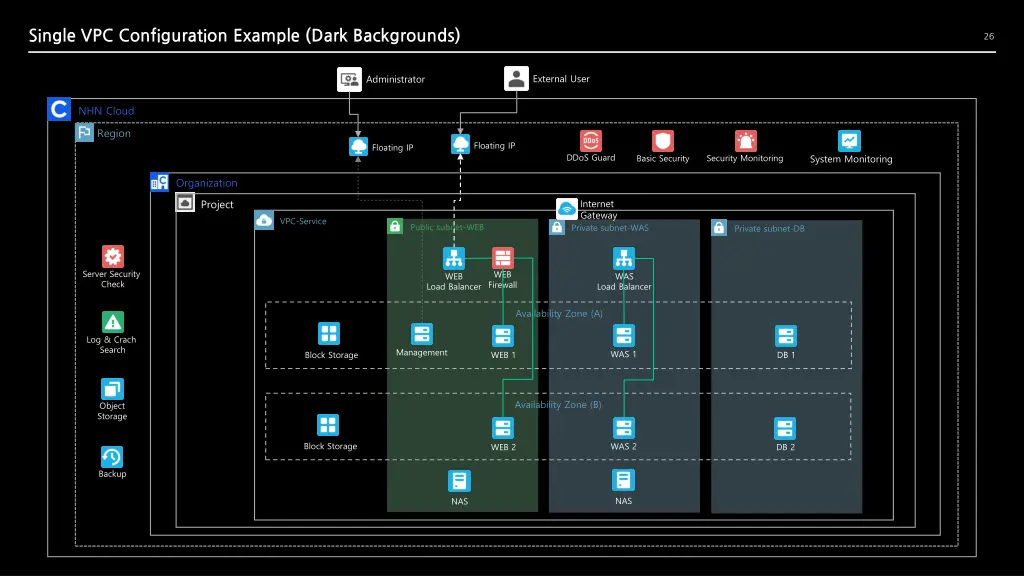Click the Organization icon
1024x576 pixels.
click(159, 182)
